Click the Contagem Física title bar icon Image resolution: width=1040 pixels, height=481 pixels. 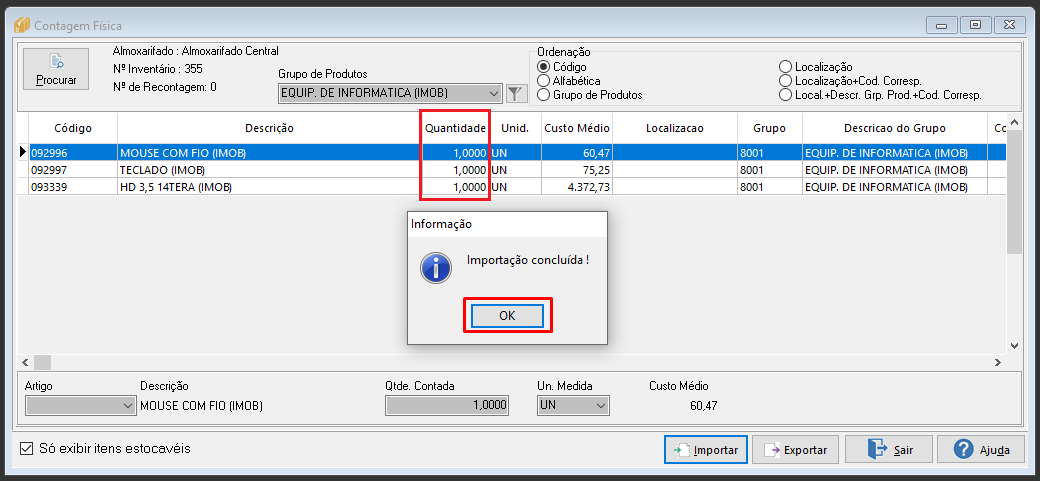23,26
